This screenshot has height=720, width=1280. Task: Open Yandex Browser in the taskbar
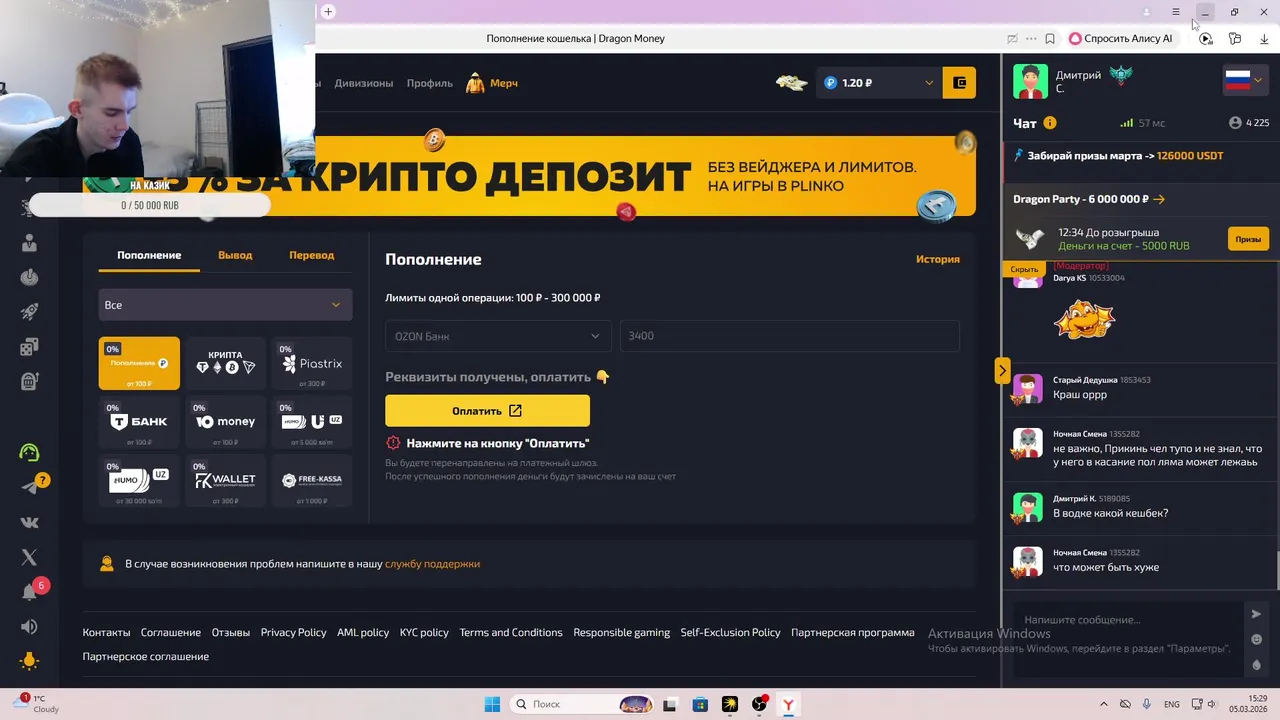point(788,704)
